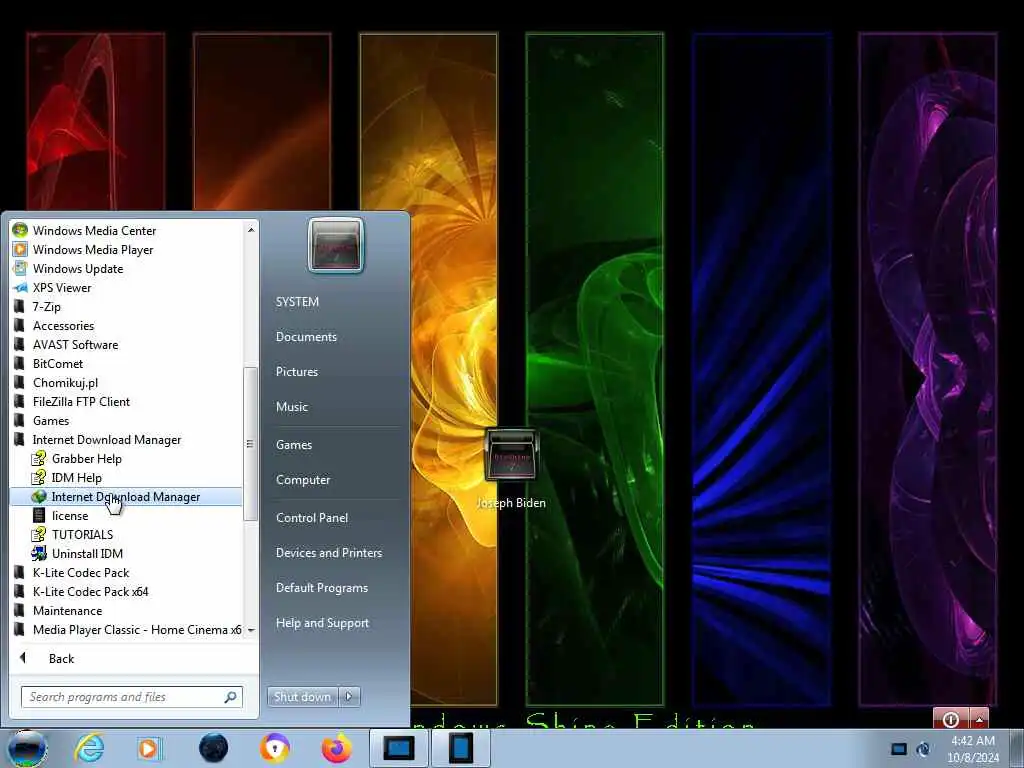
Task: Launch Firefox from taskbar
Action: pos(336,748)
